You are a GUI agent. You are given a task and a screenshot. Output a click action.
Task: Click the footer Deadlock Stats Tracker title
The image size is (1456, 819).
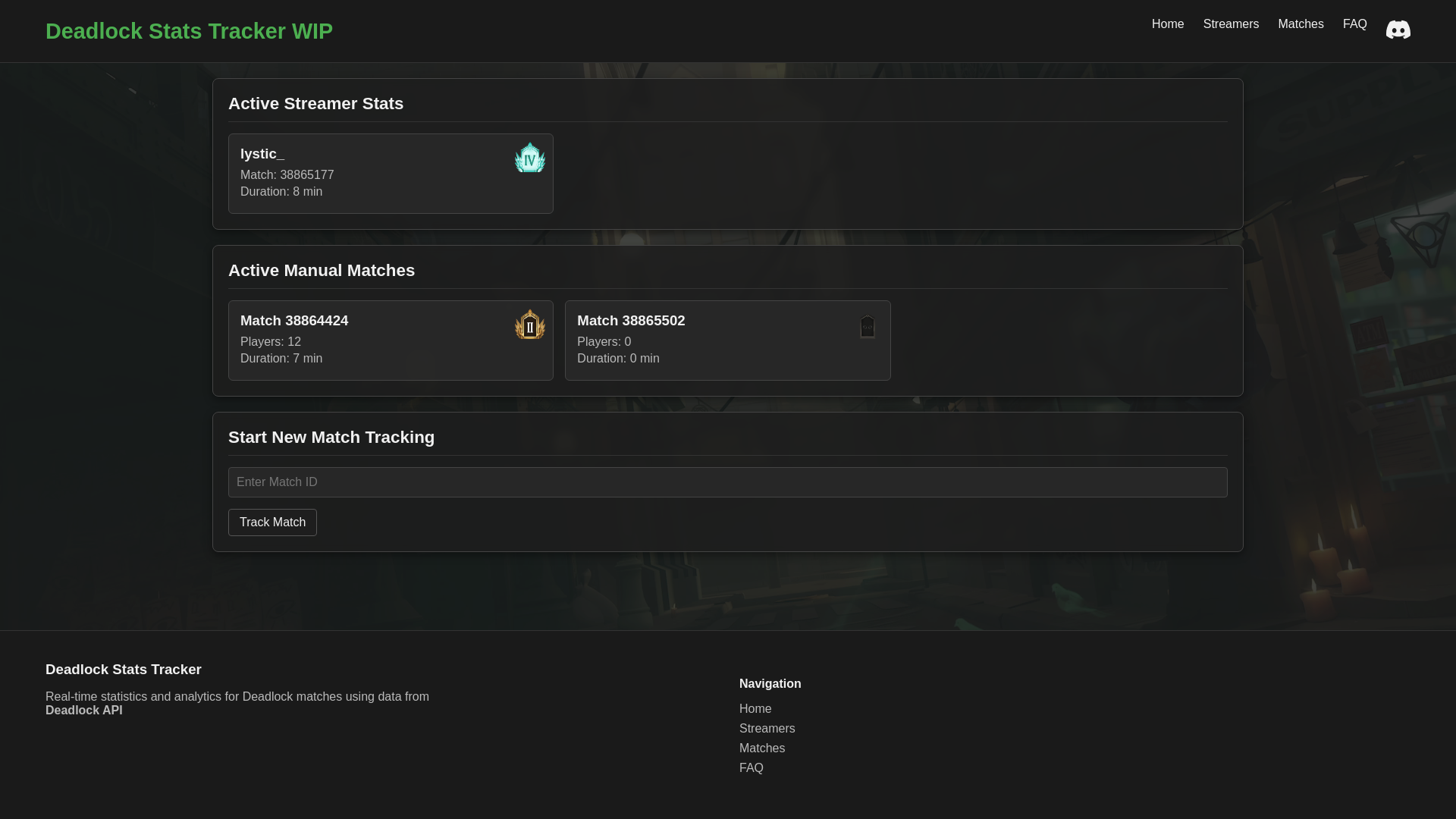(124, 670)
